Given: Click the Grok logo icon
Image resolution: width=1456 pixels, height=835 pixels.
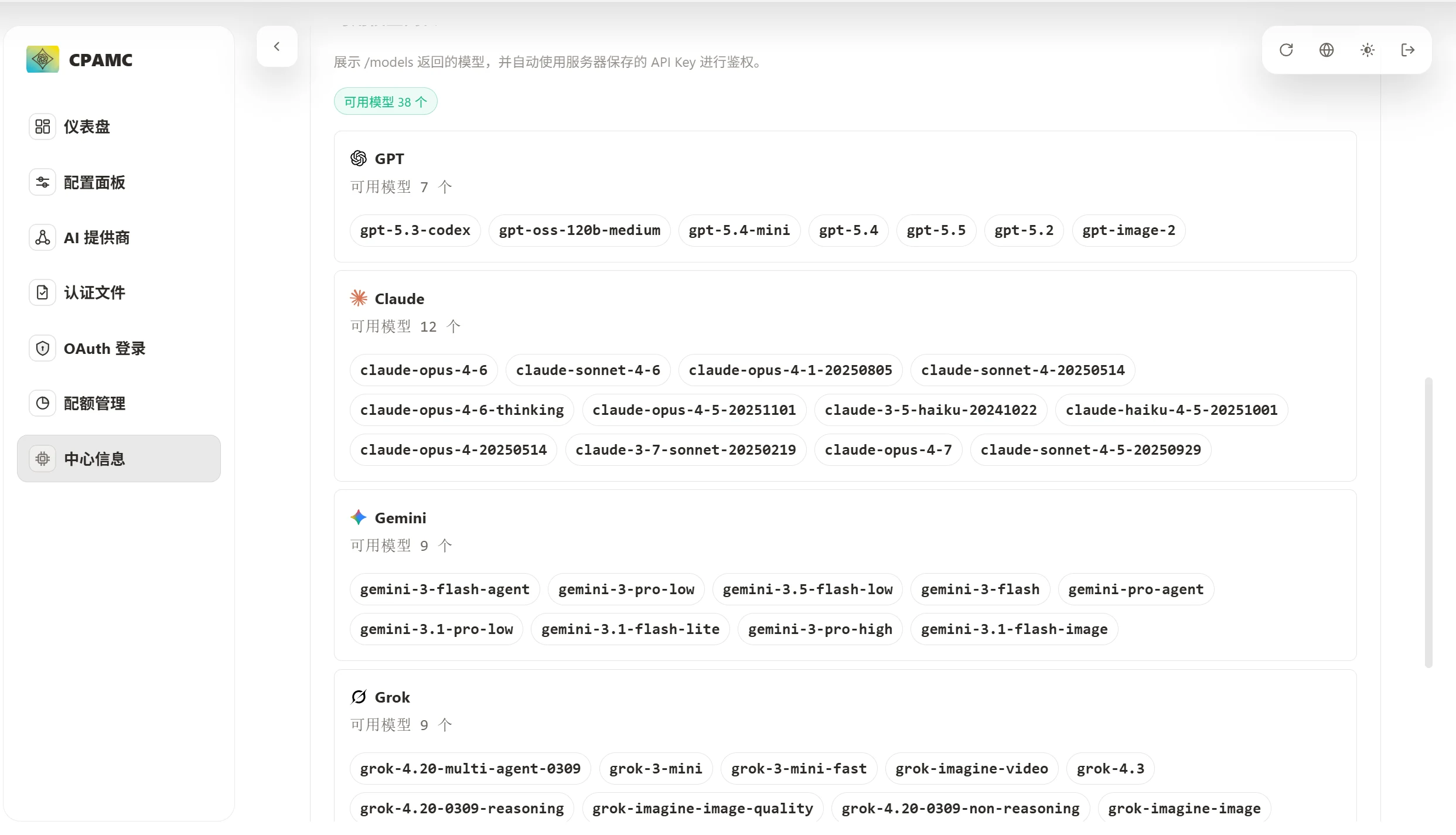Looking at the screenshot, I should click(x=359, y=697).
